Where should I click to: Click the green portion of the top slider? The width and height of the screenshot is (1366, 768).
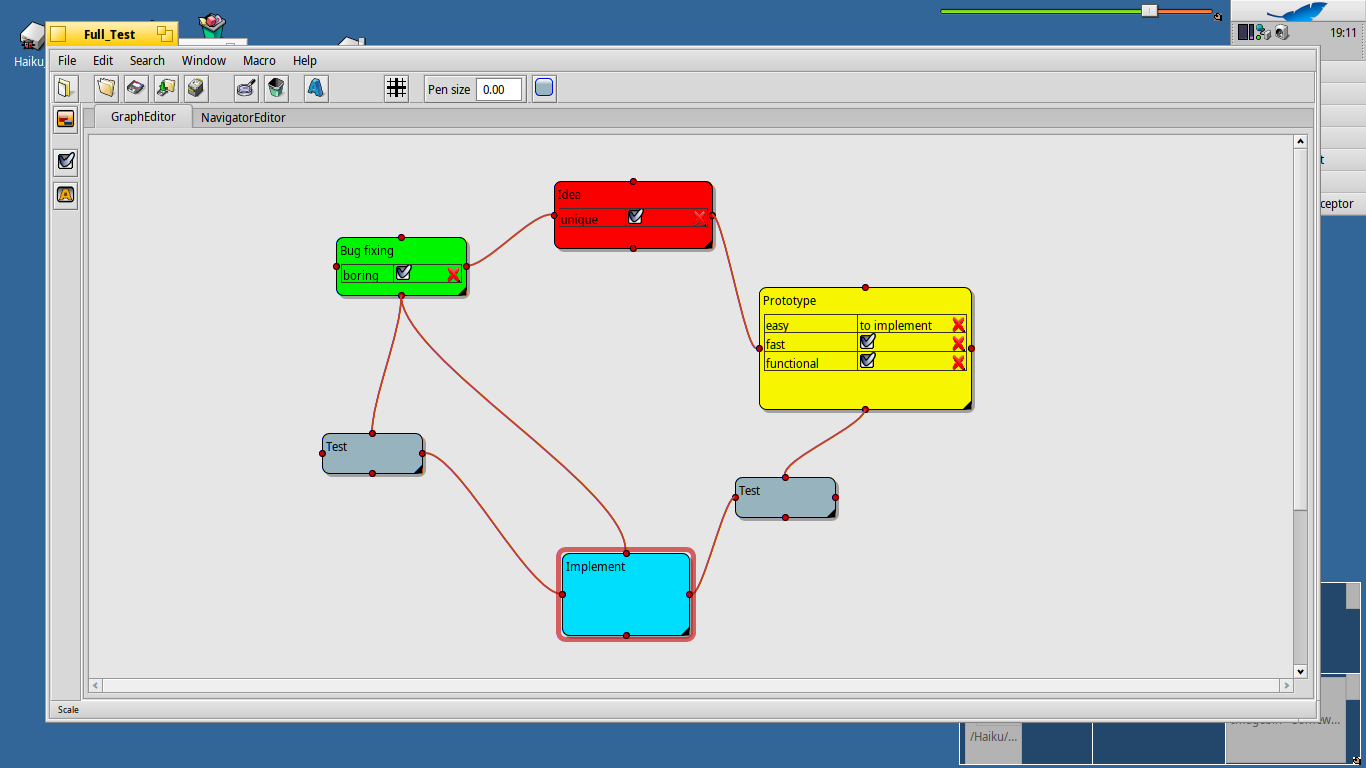pos(1041,12)
